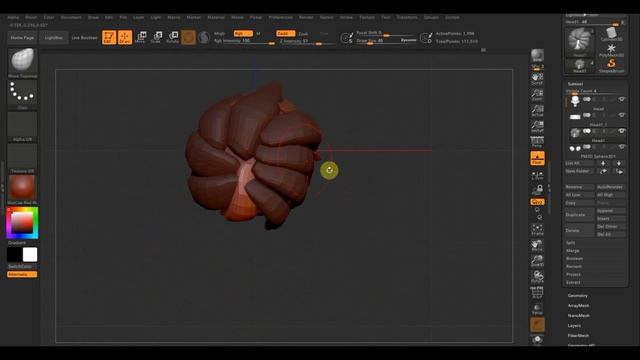640x360 pixels.
Task: Expand the Split subtool section
Action: (x=571, y=243)
